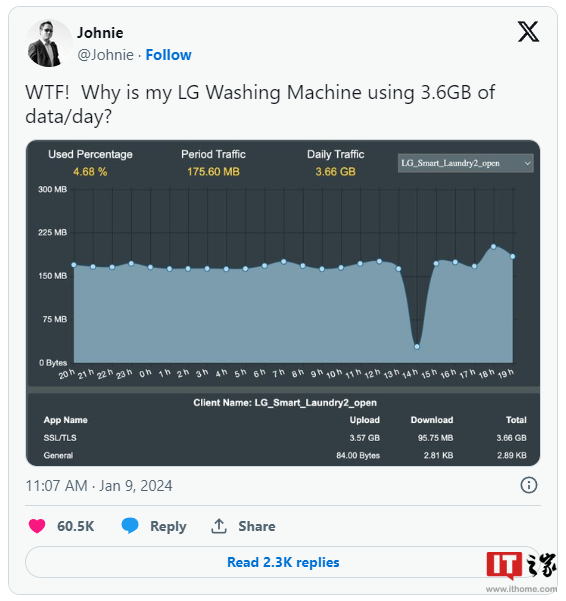This screenshot has height=601, width=566.
Task: Select the 14h low data point
Action: tap(417, 346)
